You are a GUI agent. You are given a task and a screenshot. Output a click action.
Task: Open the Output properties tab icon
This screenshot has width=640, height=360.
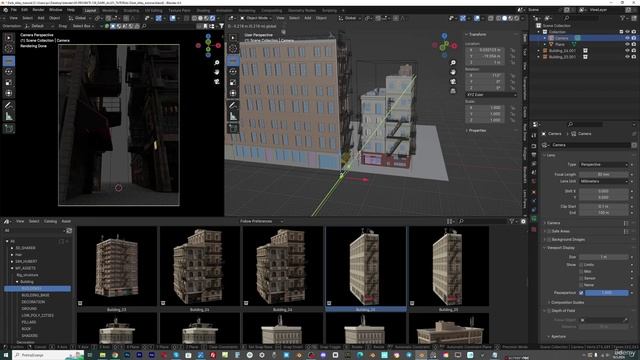(x=534, y=155)
